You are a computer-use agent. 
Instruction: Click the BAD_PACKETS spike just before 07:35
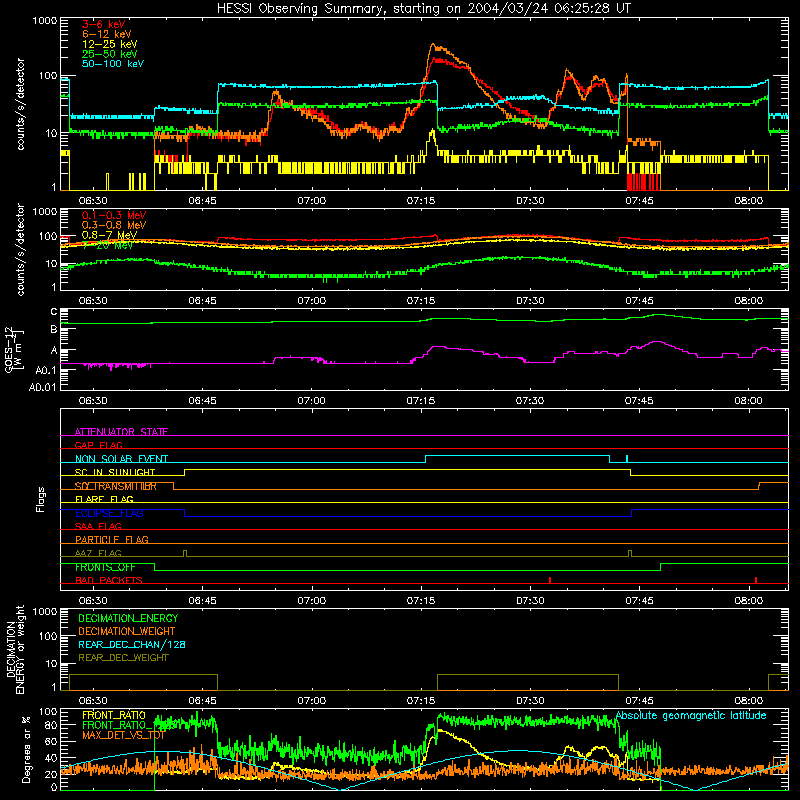(549, 580)
